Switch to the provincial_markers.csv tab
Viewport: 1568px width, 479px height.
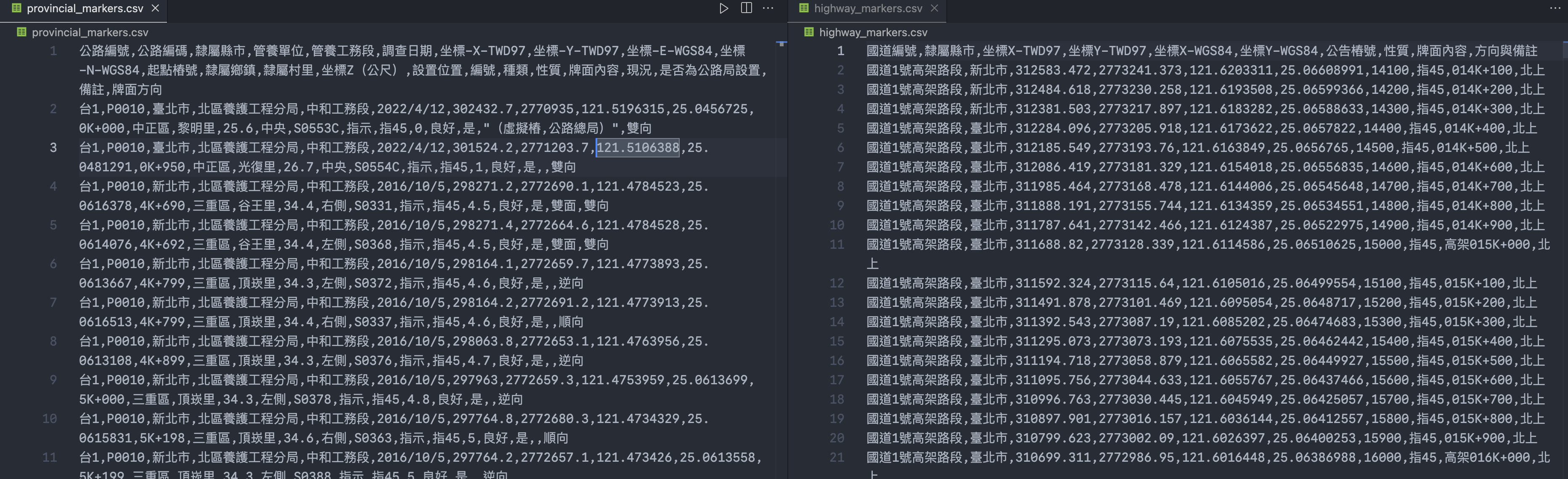(x=85, y=8)
